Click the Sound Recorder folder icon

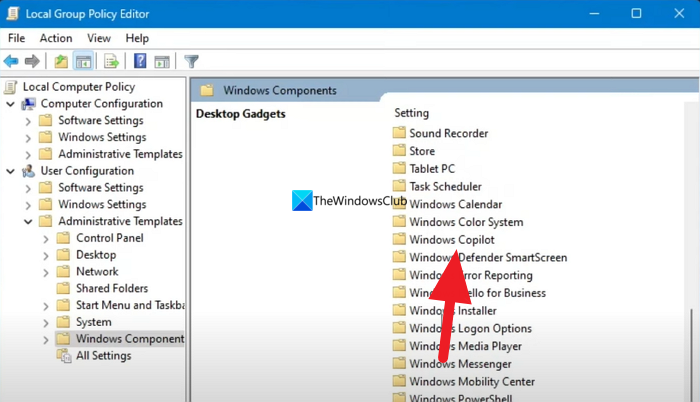[x=399, y=133]
